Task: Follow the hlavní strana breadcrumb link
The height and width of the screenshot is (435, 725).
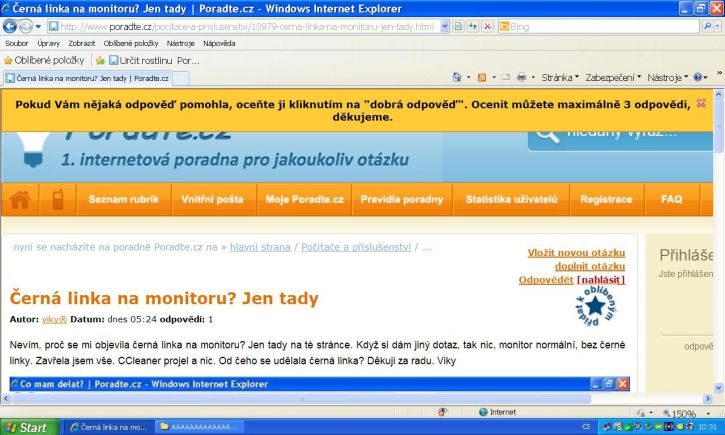Action: point(260,247)
